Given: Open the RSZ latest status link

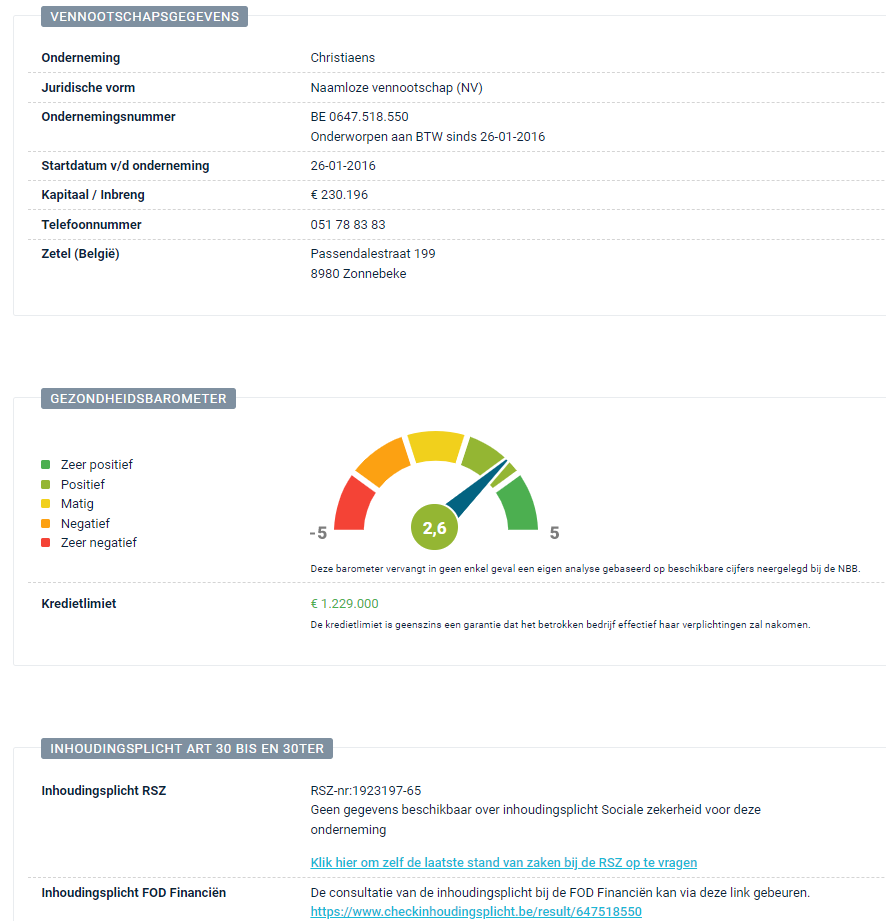Looking at the screenshot, I should (x=503, y=862).
